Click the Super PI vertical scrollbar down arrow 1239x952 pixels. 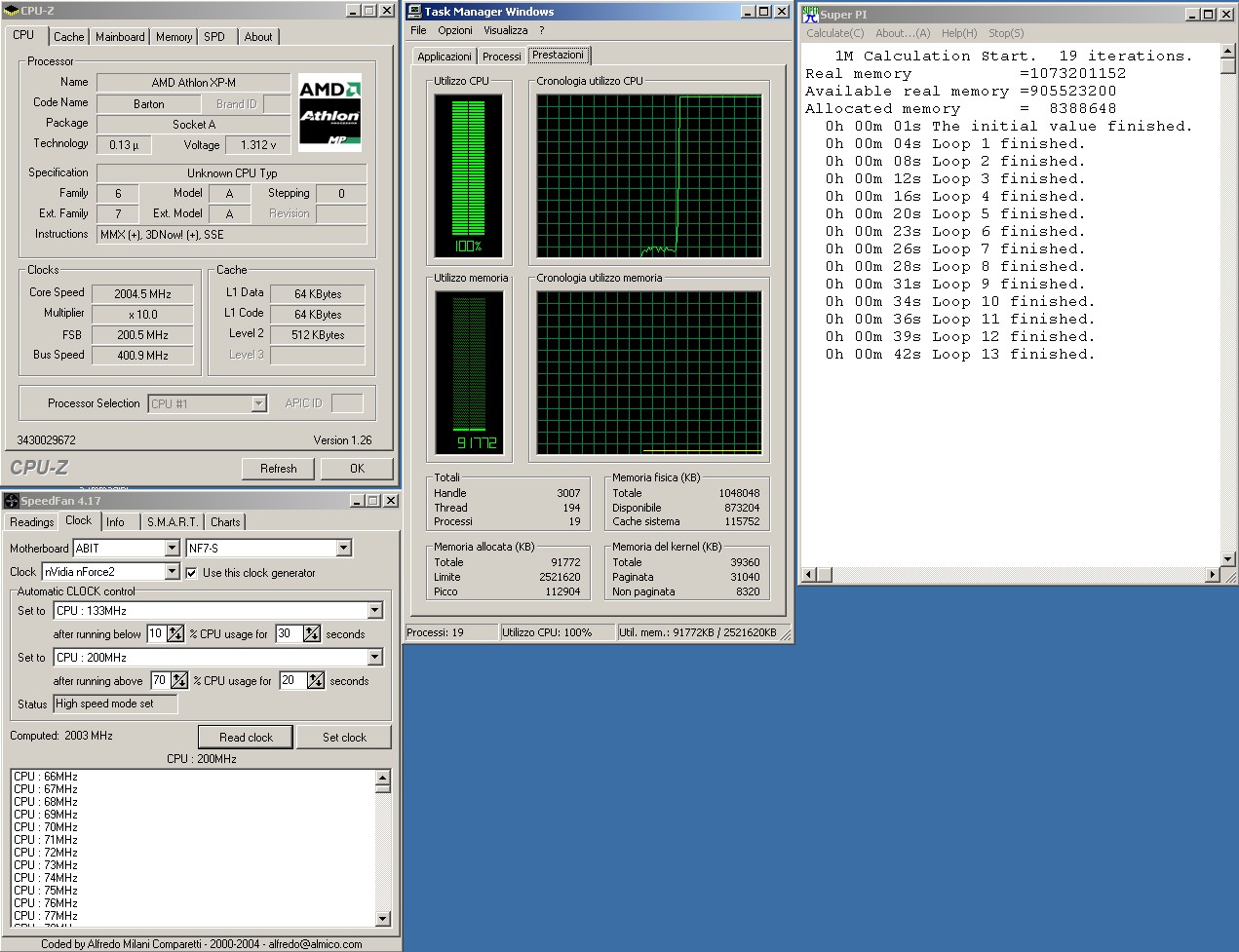1228,559
